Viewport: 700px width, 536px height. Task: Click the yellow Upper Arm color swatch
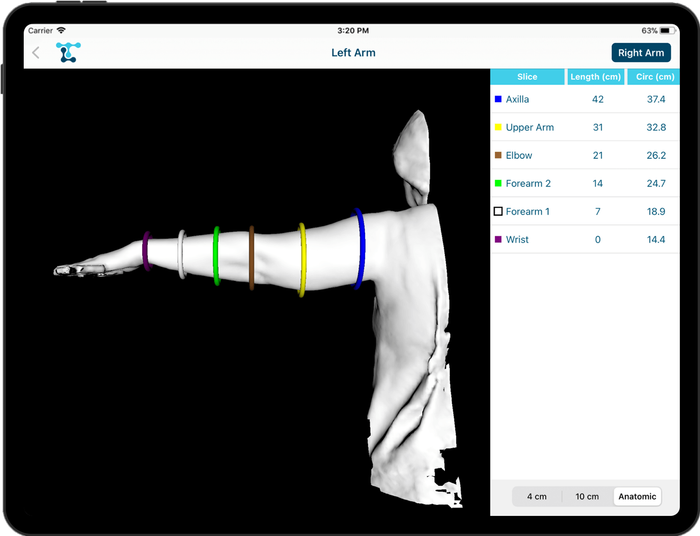coord(498,127)
